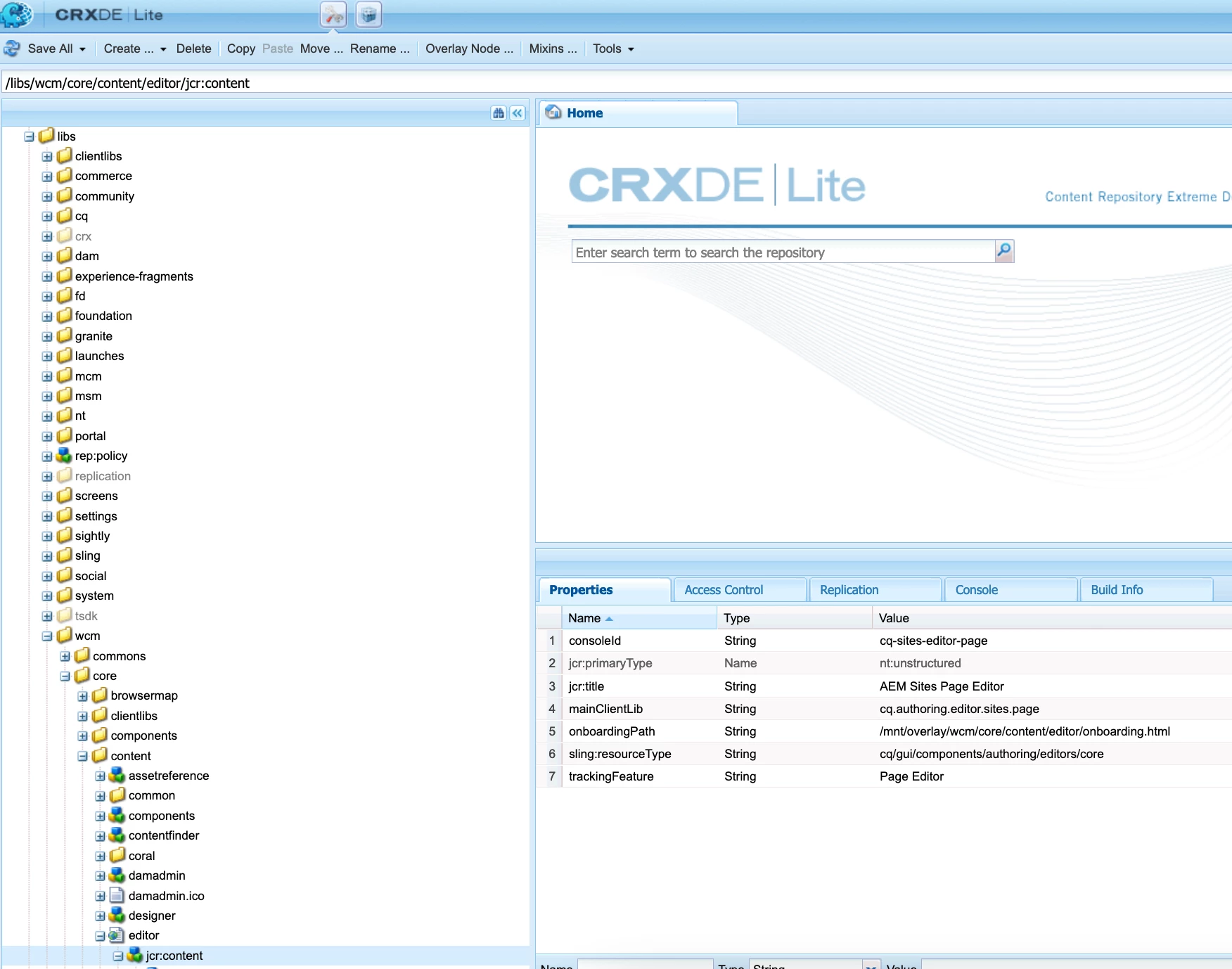Collapse the tree panel with double-arrow icon
Viewport: 1232px width, 969px height.
(x=518, y=113)
